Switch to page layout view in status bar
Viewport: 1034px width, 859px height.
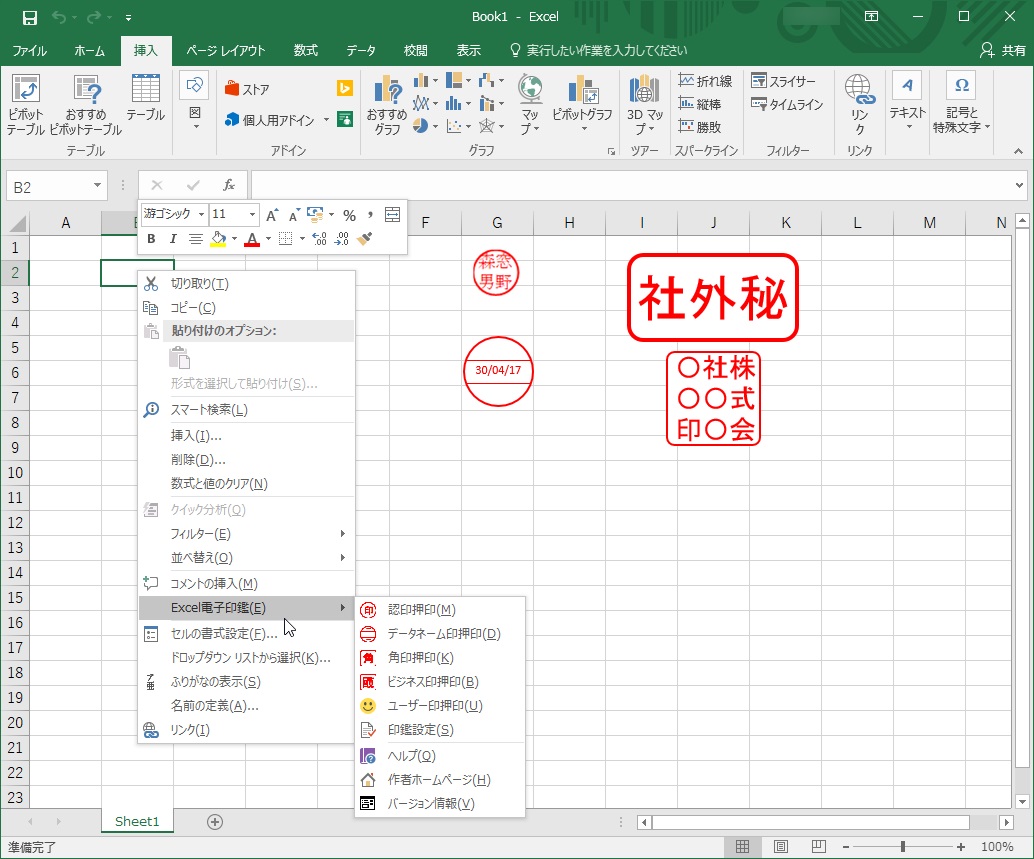pos(781,847)
